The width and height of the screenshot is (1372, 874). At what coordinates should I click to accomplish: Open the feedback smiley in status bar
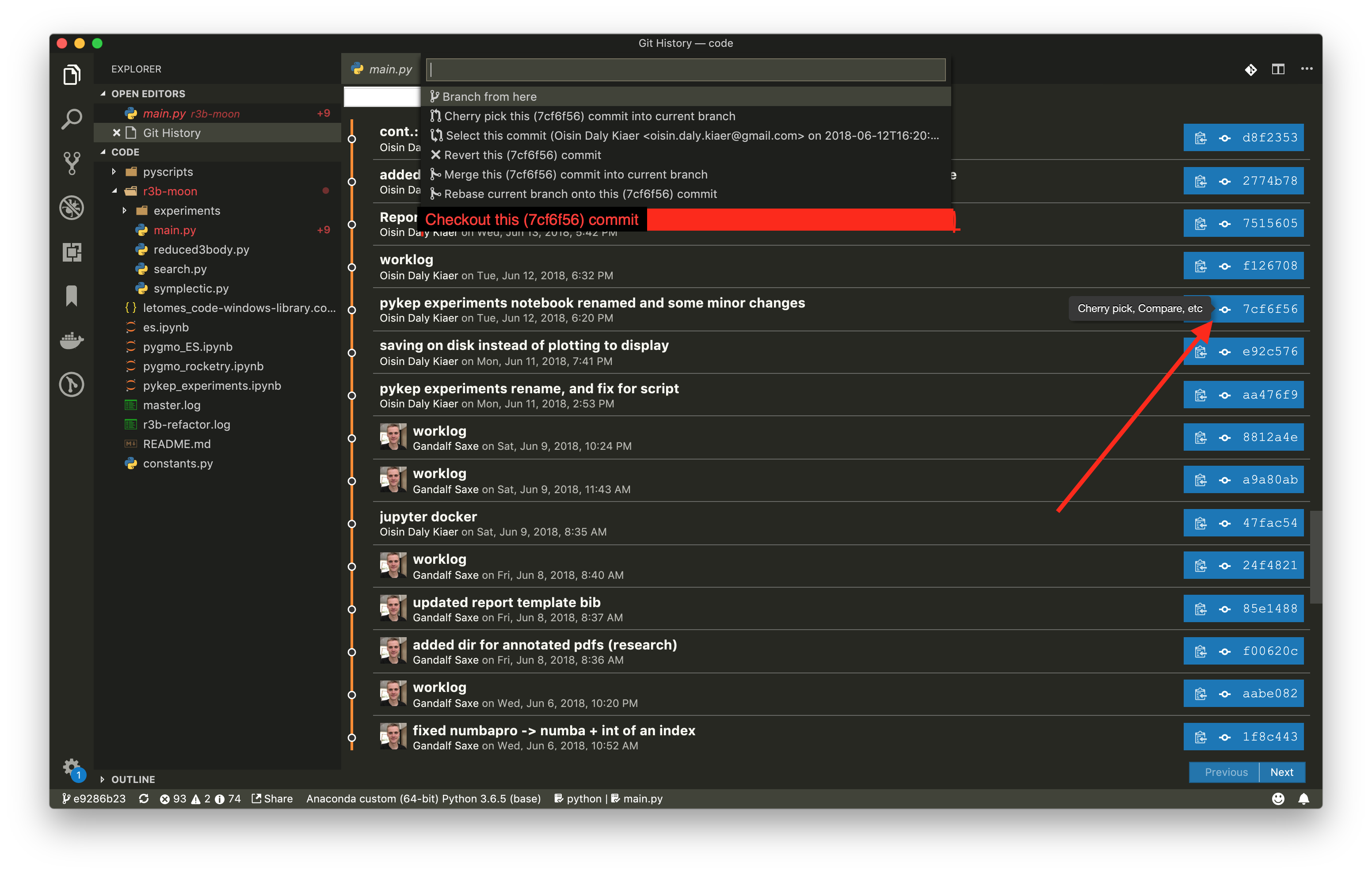pyautogui.click(x=1278, y=799)
